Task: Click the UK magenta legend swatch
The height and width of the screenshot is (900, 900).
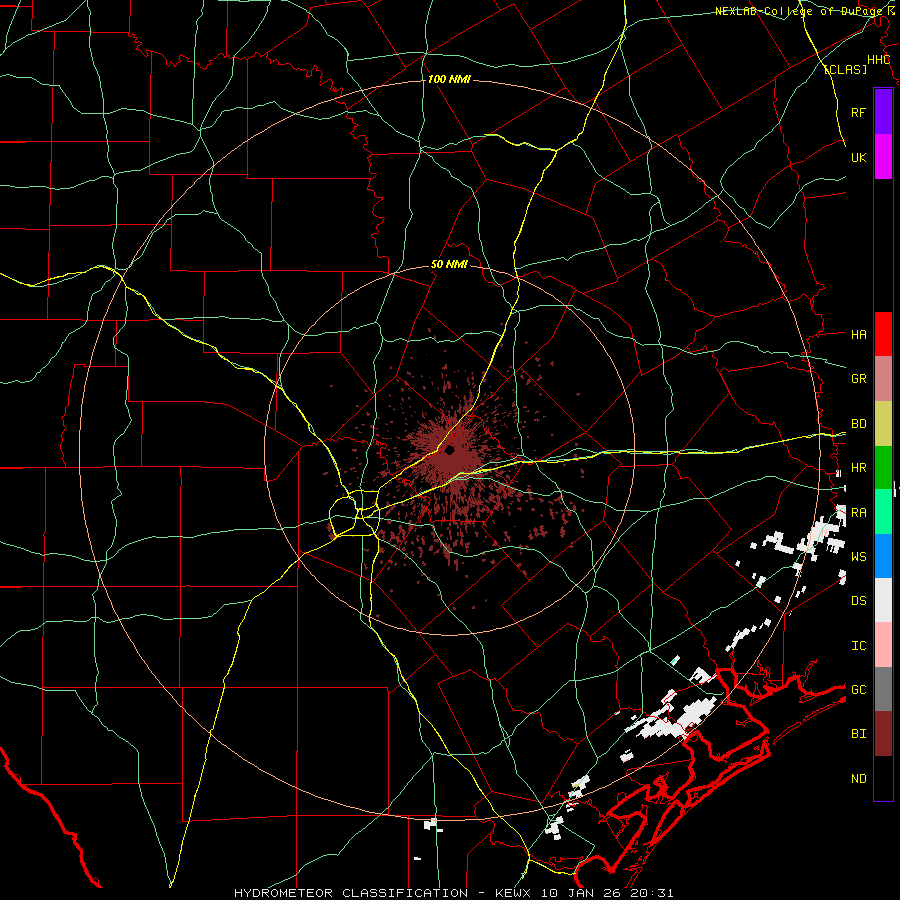Action: [883, 157]
